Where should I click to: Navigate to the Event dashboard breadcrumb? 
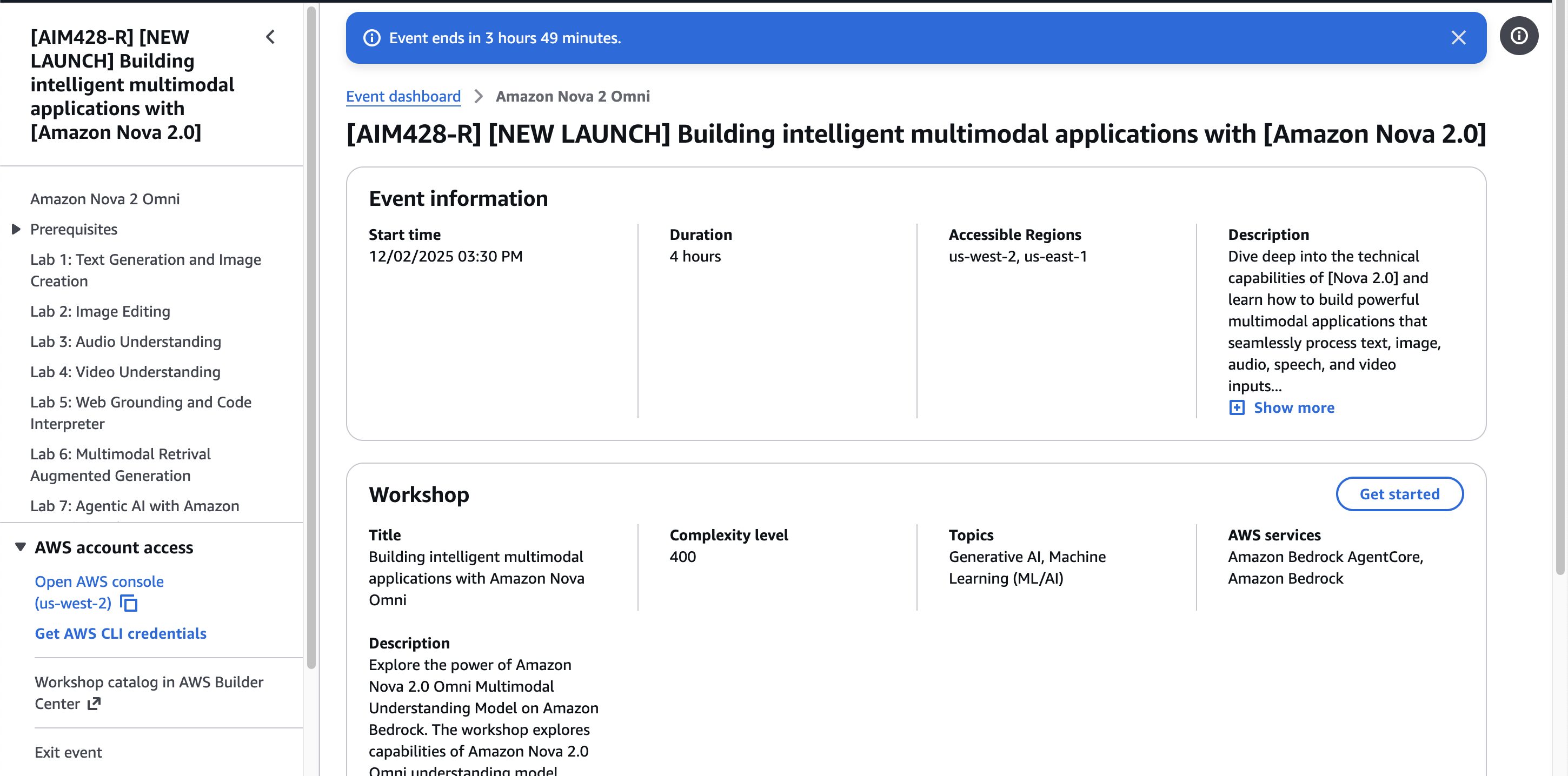click(x=403, y=96)
